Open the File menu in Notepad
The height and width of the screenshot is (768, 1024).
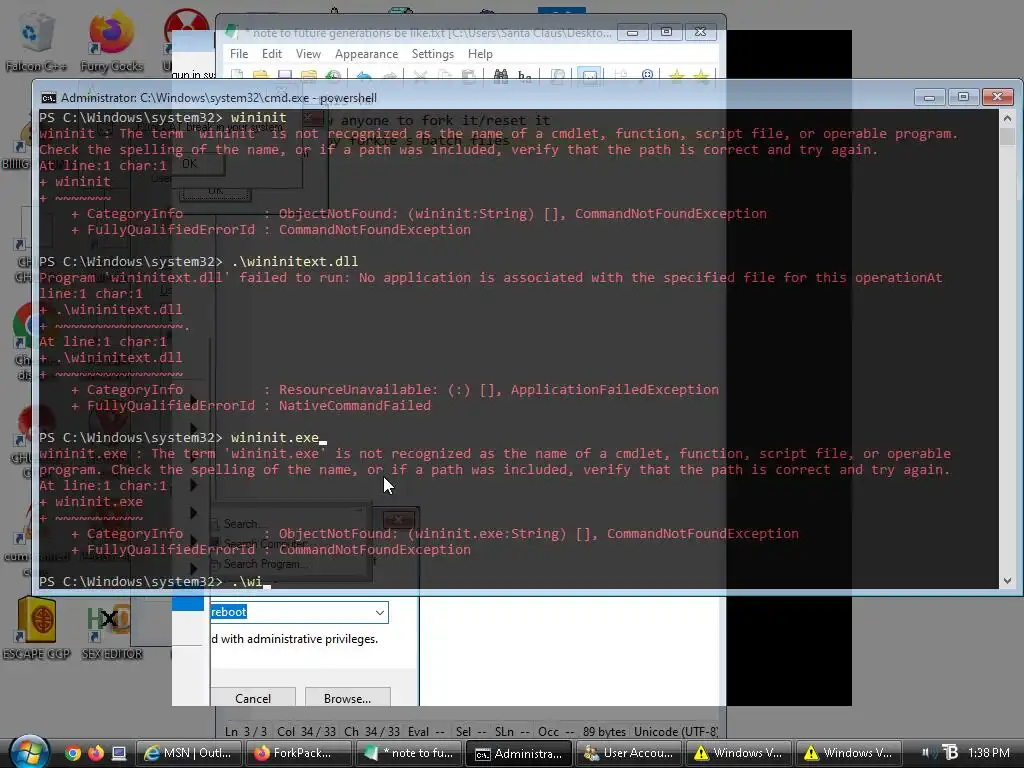click(x=238, y=54)
